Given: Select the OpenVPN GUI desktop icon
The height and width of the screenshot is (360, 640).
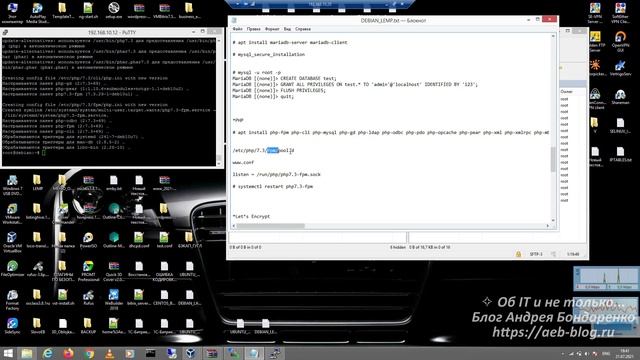Looking at the screenshot, I should click(x=620, y=41).
